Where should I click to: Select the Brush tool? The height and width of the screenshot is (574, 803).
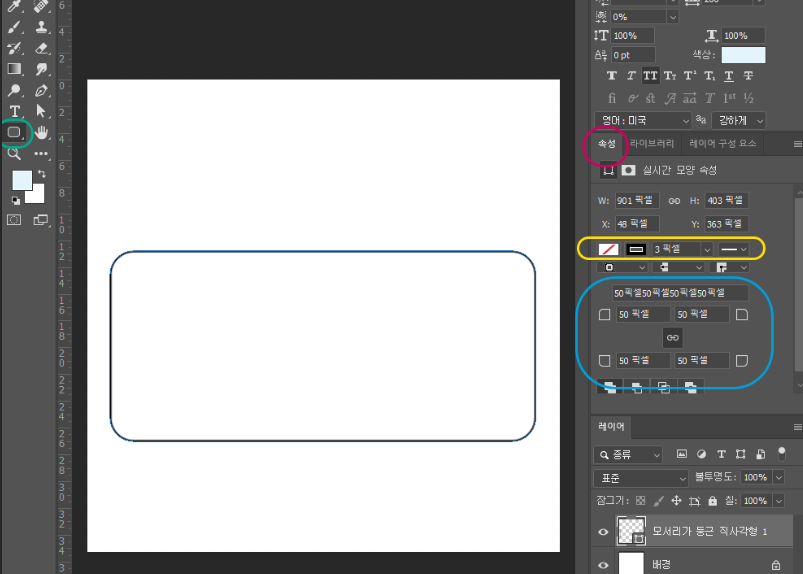click(14, 27)
